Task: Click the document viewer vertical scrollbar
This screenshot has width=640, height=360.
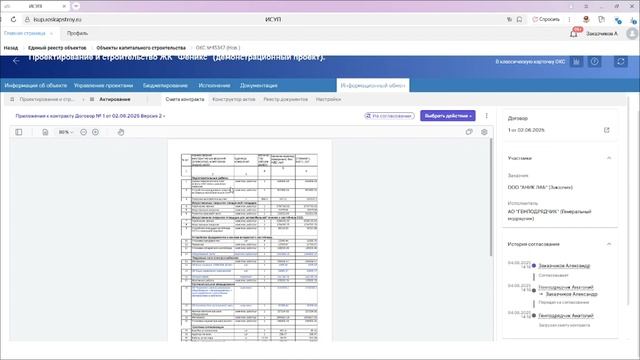Action: click(491, 198)
